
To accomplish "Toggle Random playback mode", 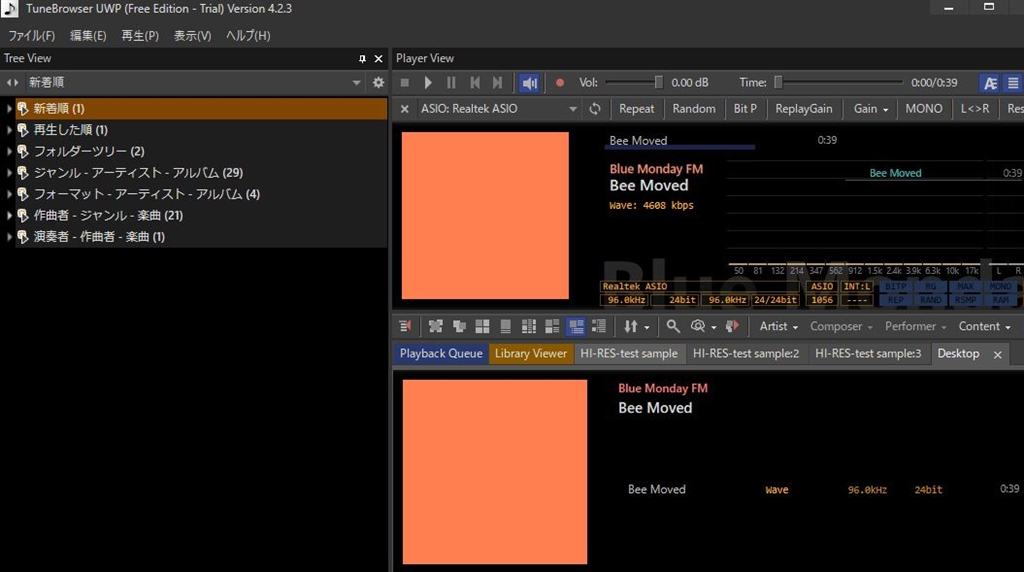I will 693,109.
